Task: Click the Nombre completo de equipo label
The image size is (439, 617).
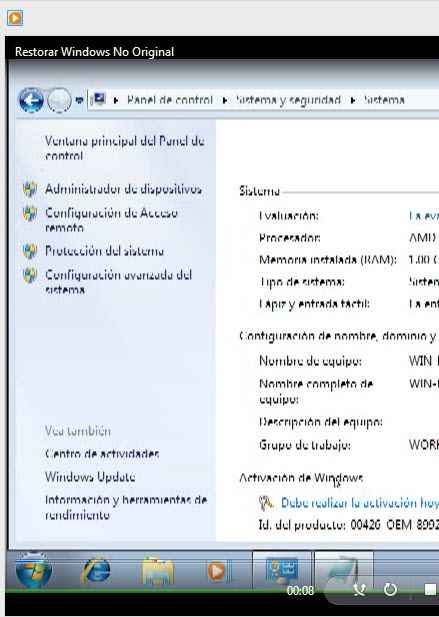Action: point(316,392)
